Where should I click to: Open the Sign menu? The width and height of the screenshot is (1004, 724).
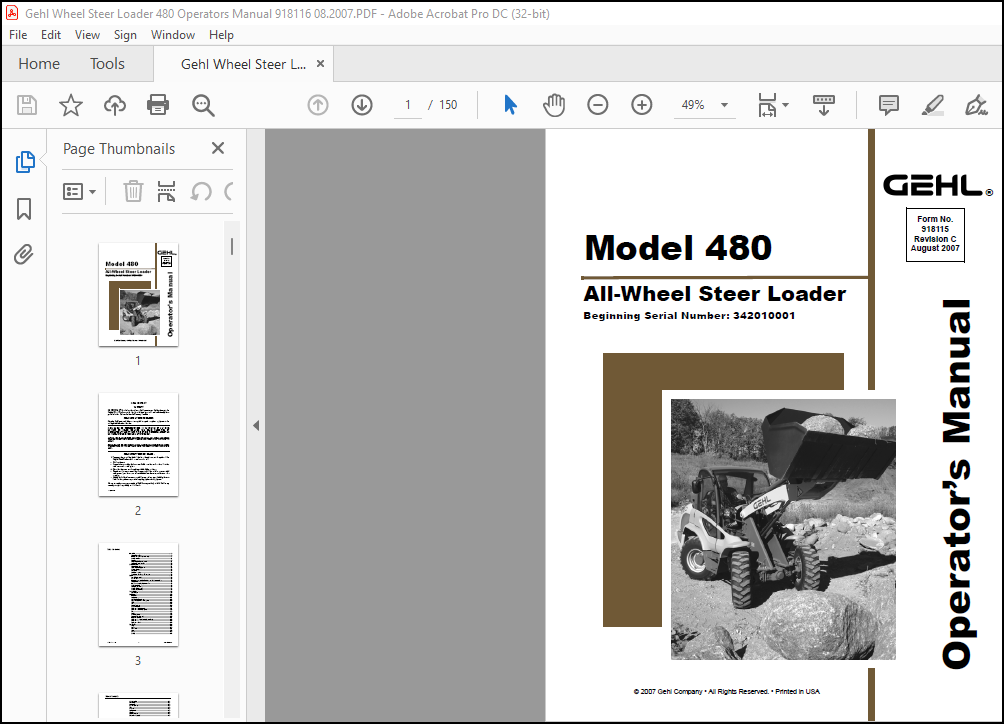126,35
